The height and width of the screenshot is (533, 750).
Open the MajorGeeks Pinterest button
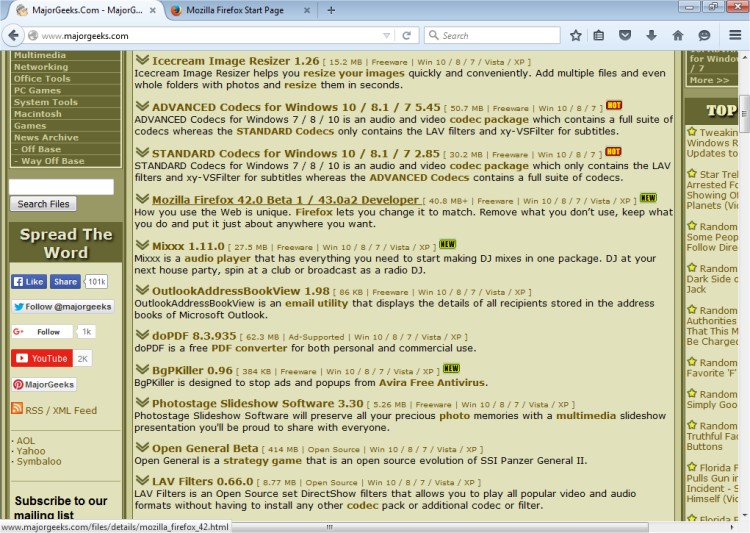click(44, 385)
